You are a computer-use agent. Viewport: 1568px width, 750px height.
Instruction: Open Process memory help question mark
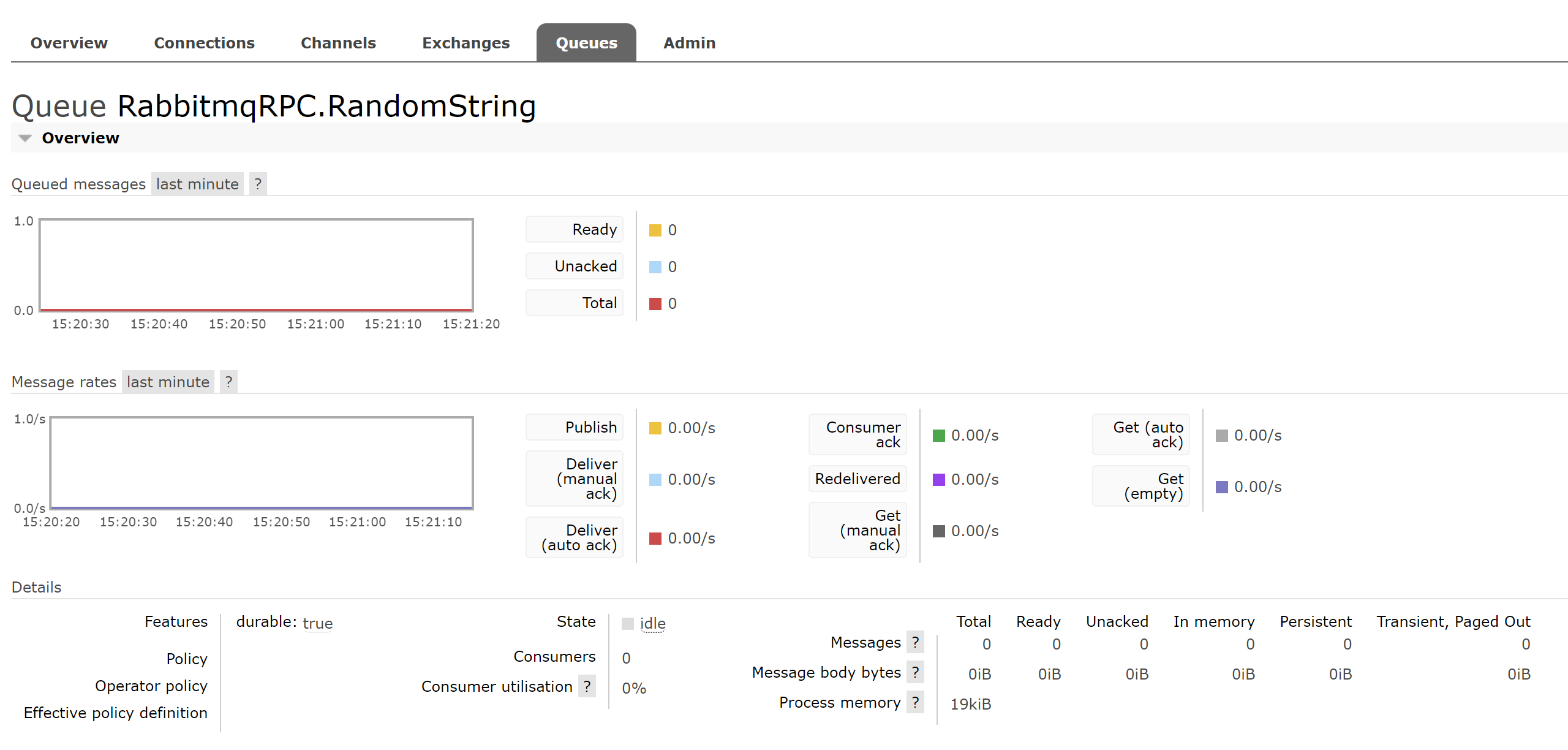pos(915,702)
